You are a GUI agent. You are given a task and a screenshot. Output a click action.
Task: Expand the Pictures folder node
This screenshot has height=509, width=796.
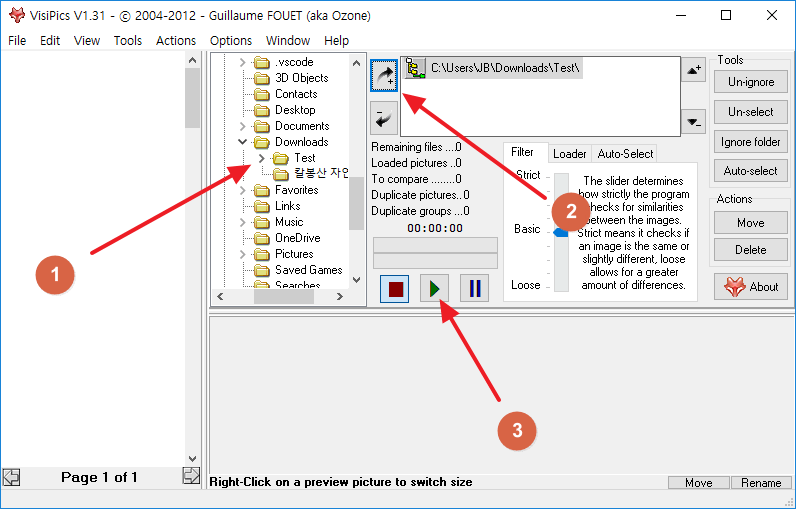[x=242, y=254]
